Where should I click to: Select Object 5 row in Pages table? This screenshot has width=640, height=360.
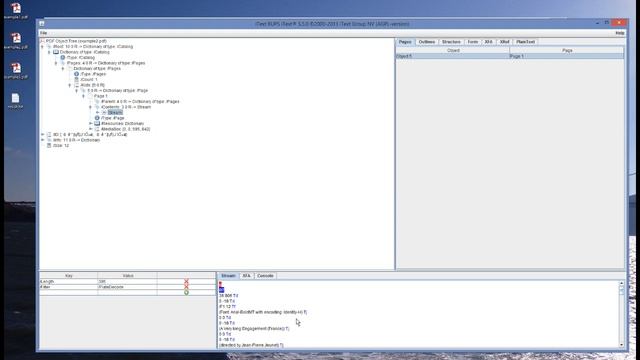point(453,56)
